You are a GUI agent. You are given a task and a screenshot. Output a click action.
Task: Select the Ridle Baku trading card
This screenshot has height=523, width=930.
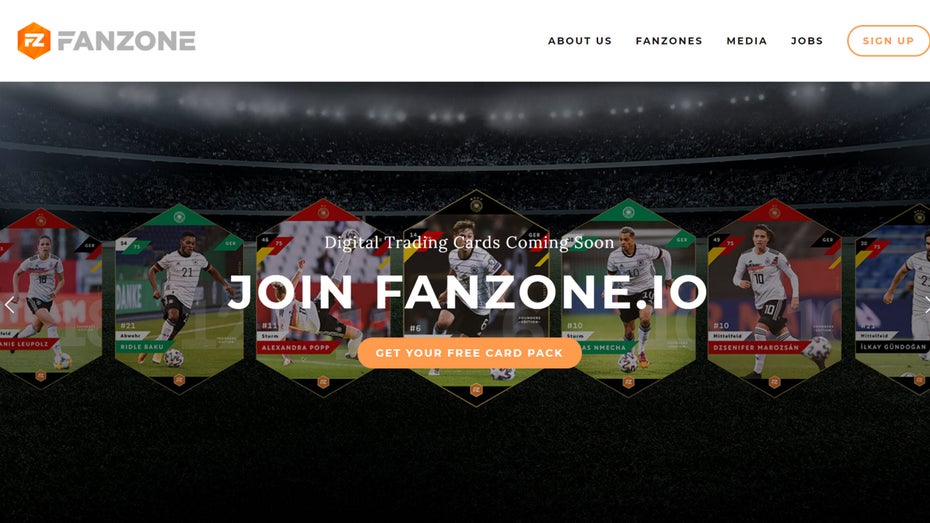[x=179, y=298]
